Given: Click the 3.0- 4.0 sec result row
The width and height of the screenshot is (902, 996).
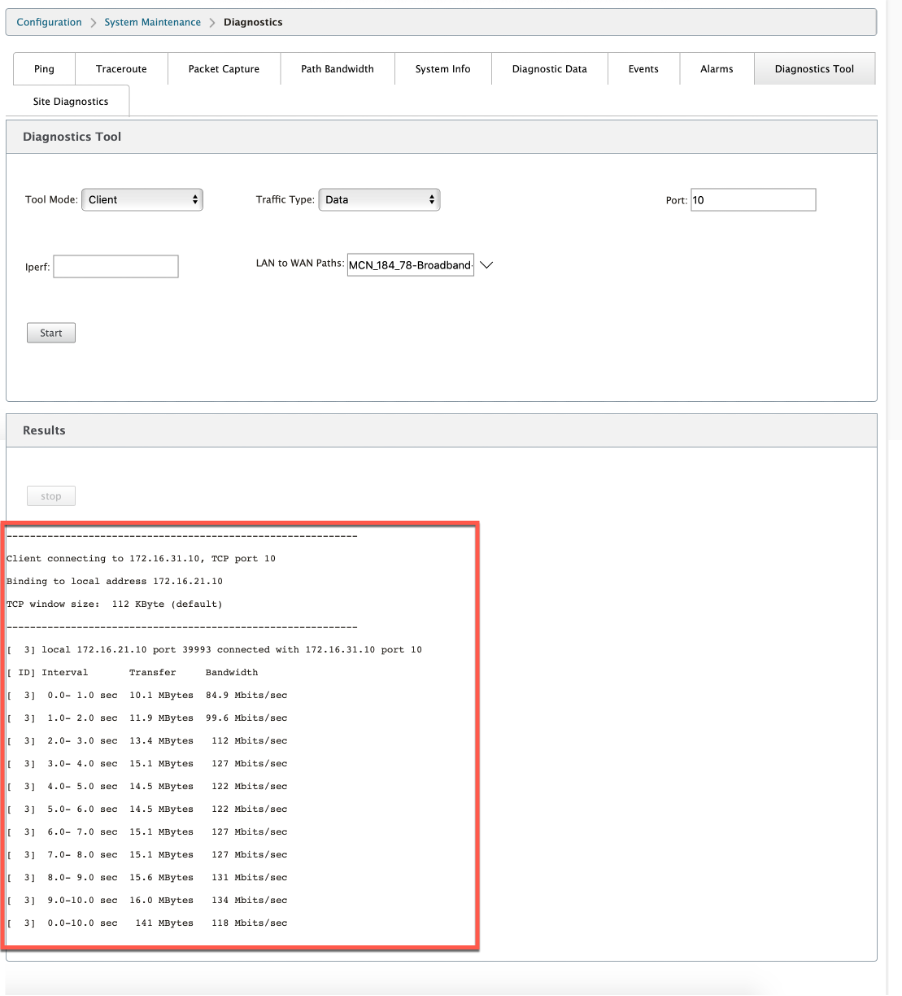Looking at the screenshot, I should pyautogui.click(x=147, y=764).
